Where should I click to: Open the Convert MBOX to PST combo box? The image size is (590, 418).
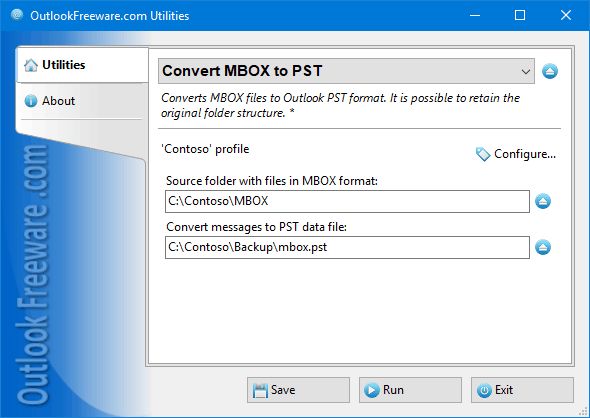coord(346,71)
